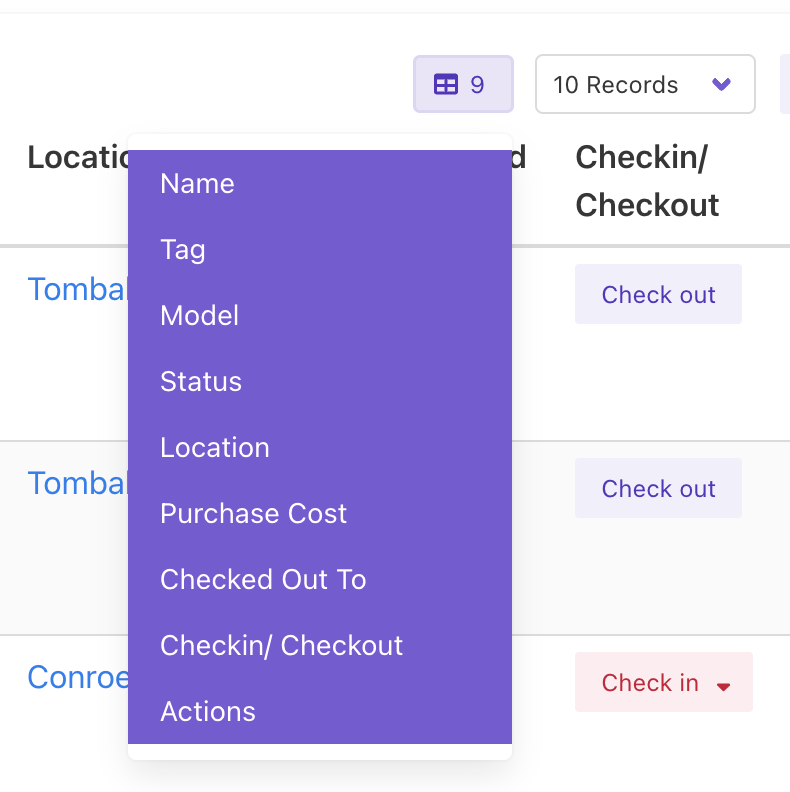Choose Location from the column menu

tap(215, 448)
